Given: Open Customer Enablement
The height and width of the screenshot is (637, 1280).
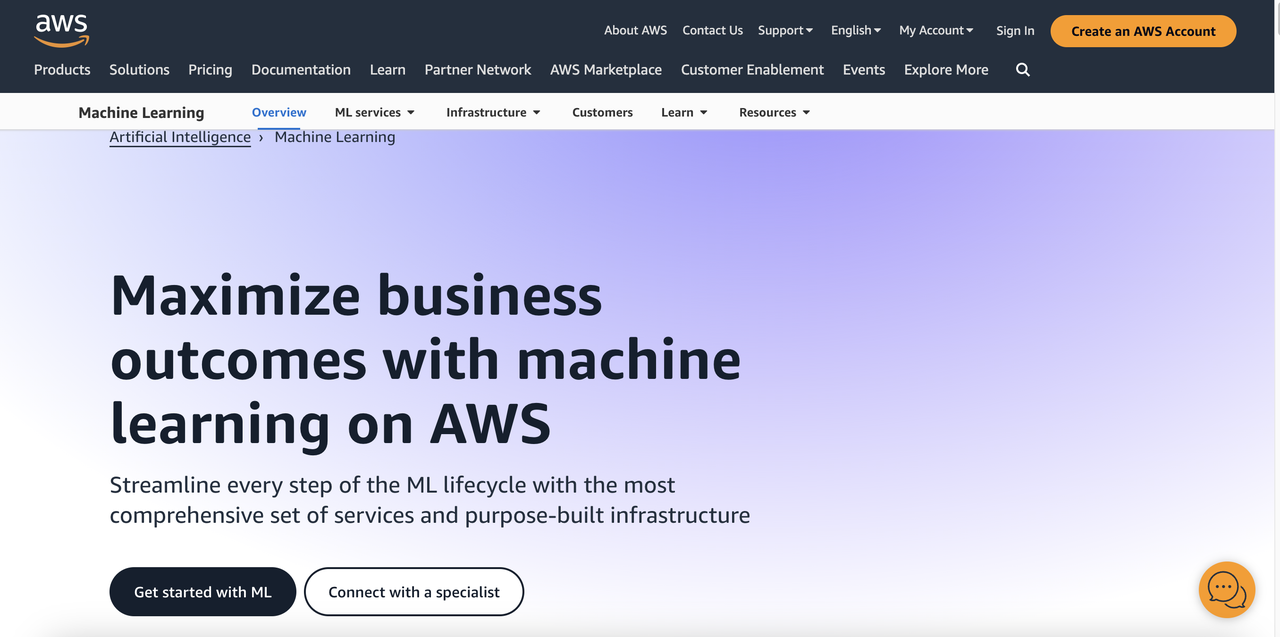Looking at the screenshot, I should (752, 70).
